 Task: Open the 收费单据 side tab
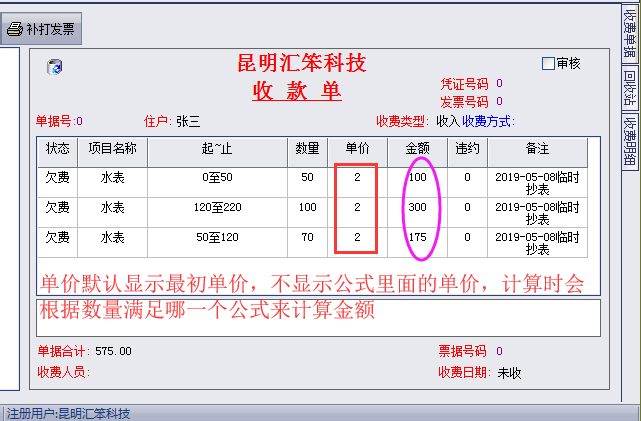[x=630, y=34]
